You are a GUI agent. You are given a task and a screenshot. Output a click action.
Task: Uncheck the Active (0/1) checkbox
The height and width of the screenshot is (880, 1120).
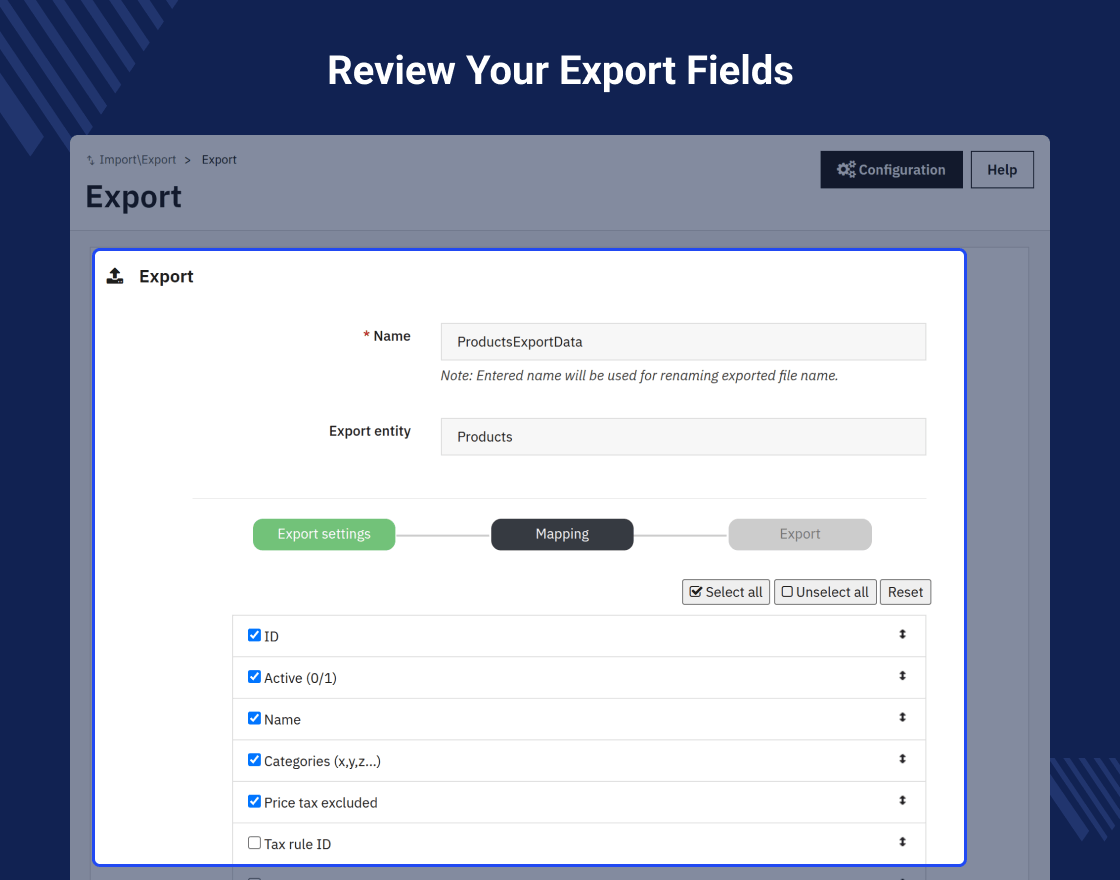(254, 676)
